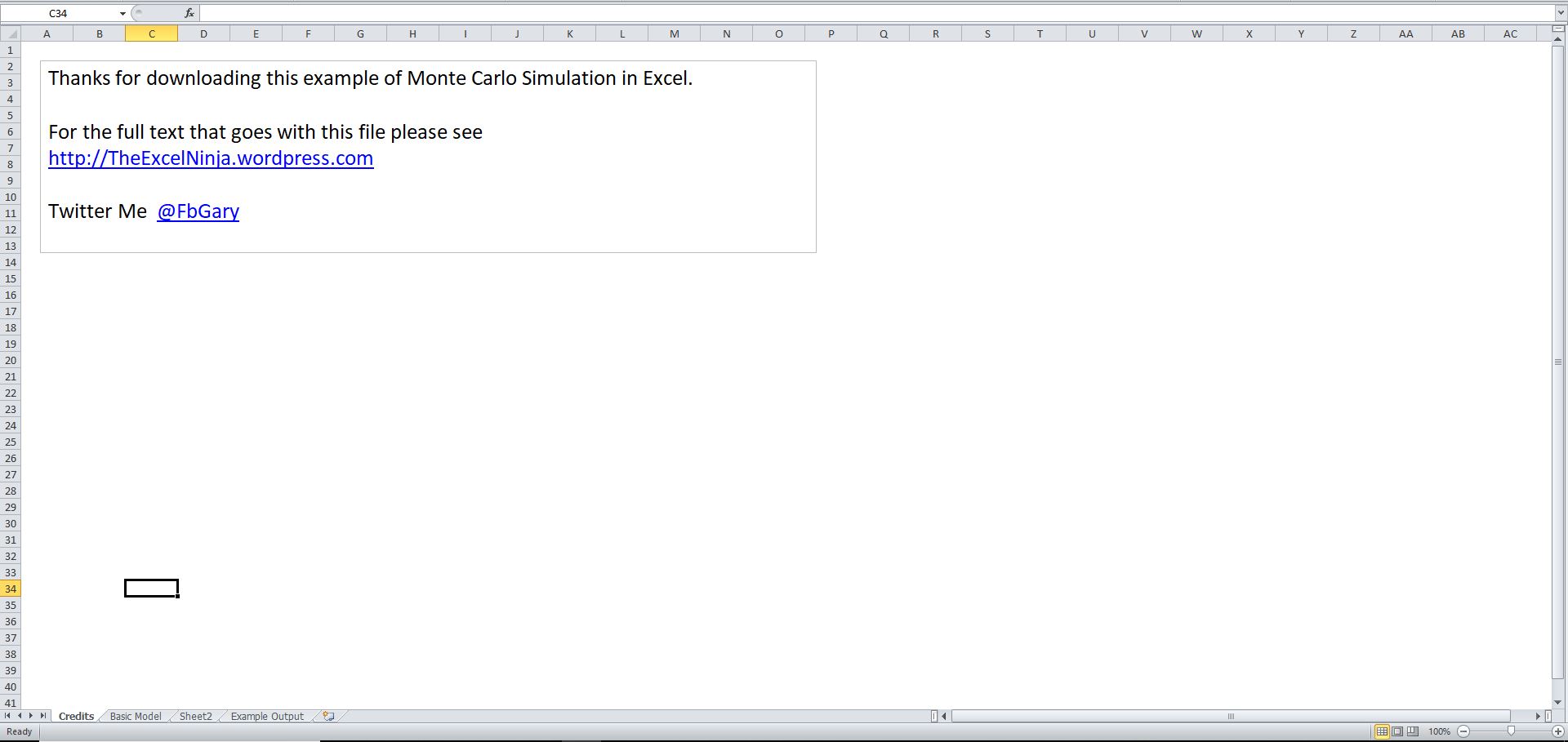Image resolution: width=1568 pixels, height=742 pixels.
Task: Select row 20 header
Action: (x=10, y=360)
